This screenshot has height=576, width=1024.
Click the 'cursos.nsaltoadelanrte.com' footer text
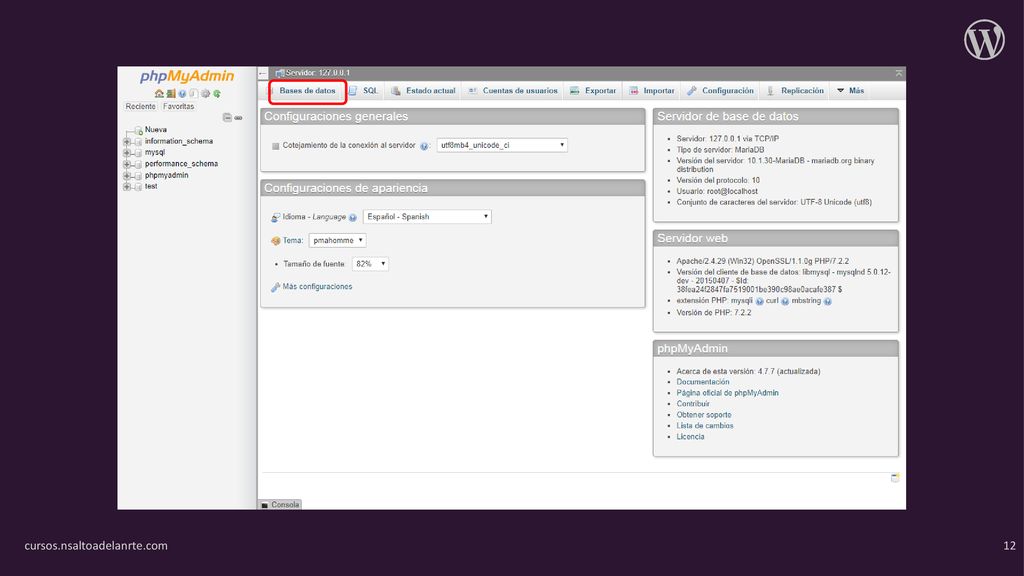click(96, 545)
